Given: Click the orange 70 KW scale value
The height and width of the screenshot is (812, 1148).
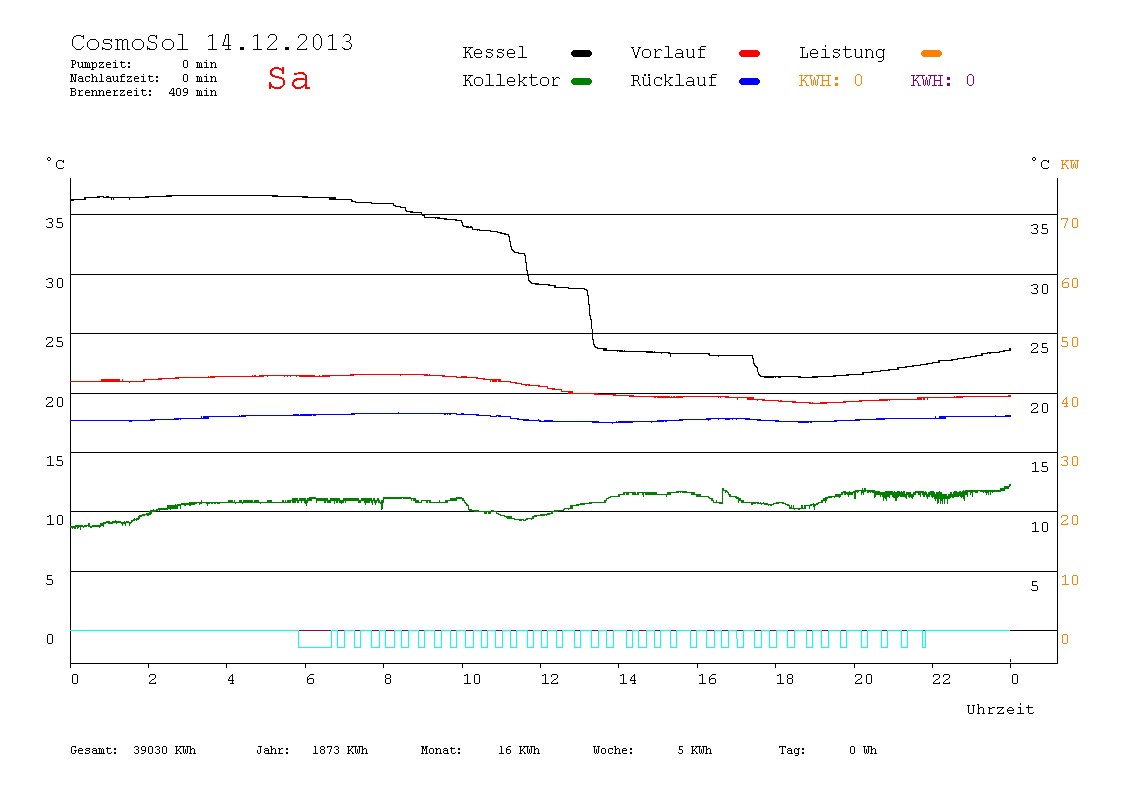Looking at the screenshot, I should [1070, 223].
